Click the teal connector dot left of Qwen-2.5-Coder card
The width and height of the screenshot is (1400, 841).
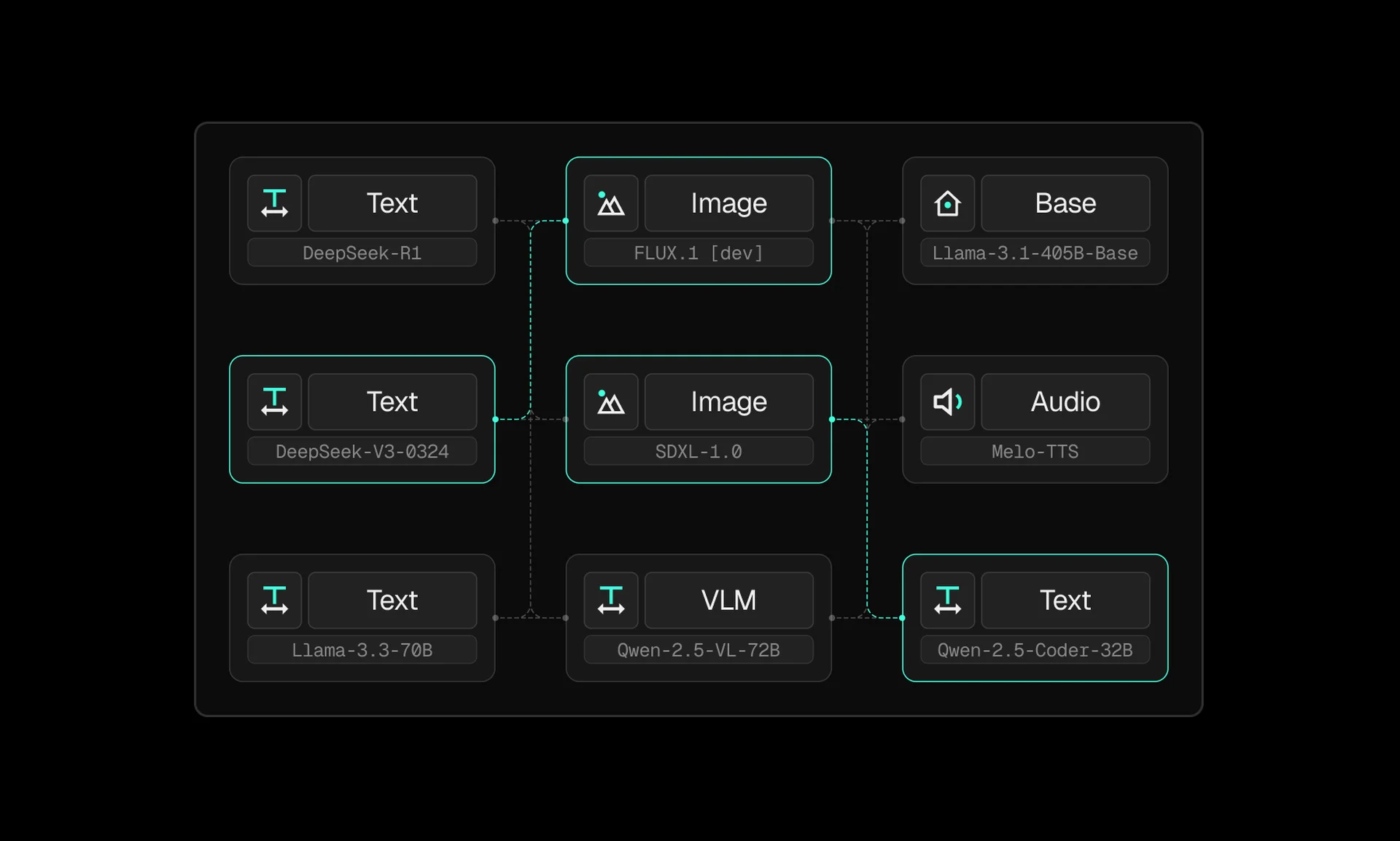902,618
